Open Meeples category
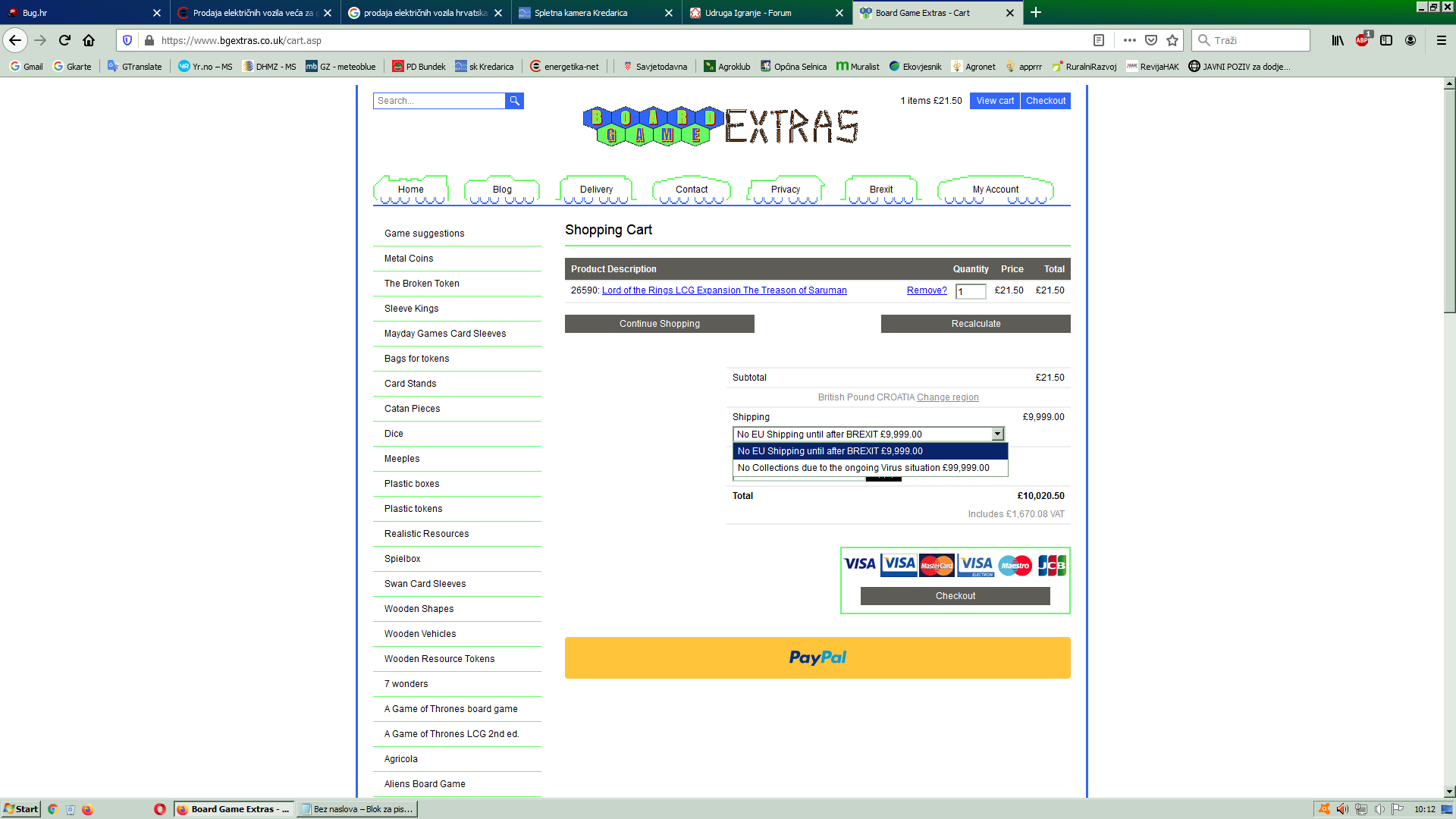The image size is (1456, 819). click(x=402, y=459)
